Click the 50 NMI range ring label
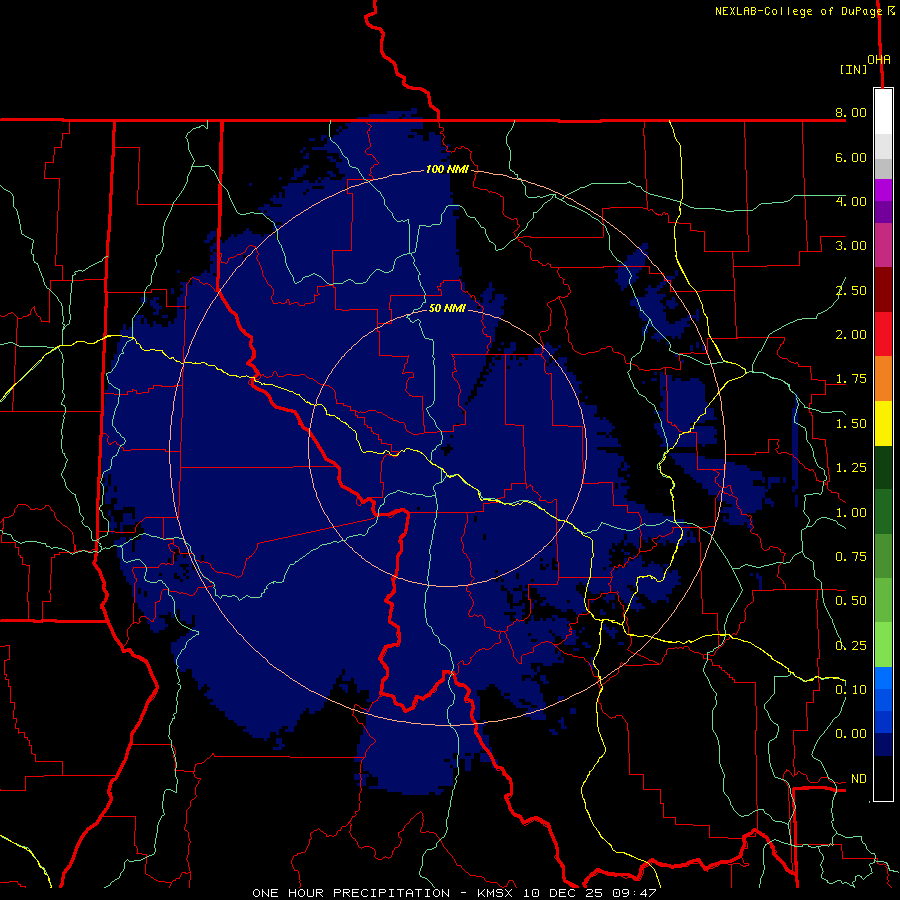 coord(447,308)
